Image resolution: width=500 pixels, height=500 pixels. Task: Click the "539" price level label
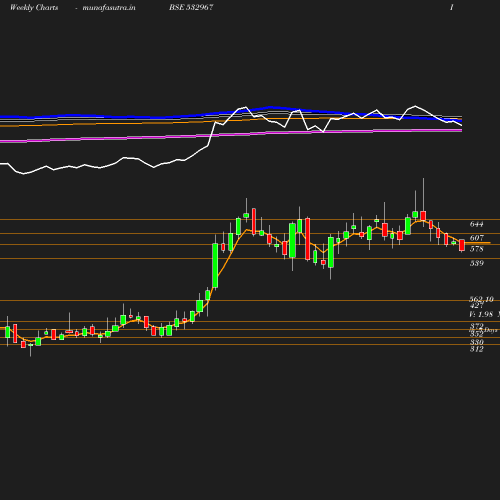click(x=477, y=263)
